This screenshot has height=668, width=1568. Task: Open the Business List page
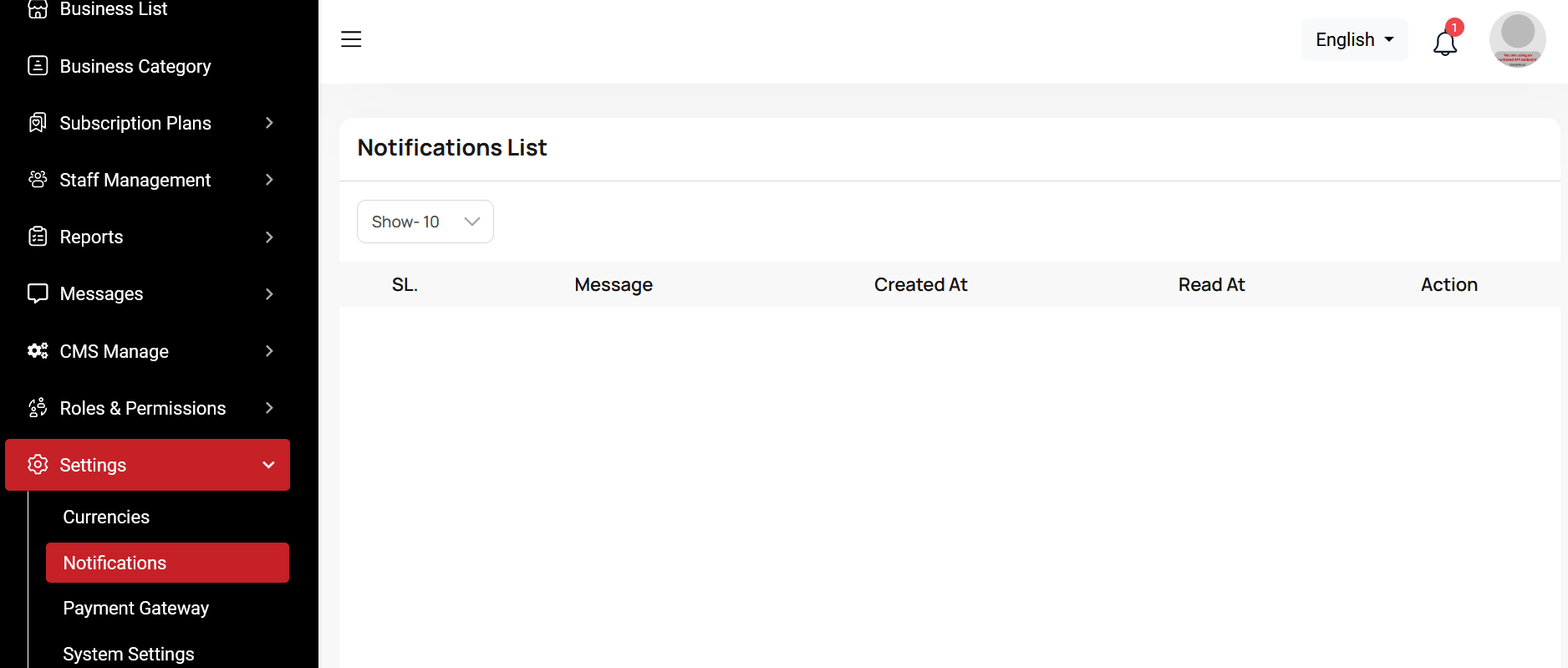tap(114, 9)
